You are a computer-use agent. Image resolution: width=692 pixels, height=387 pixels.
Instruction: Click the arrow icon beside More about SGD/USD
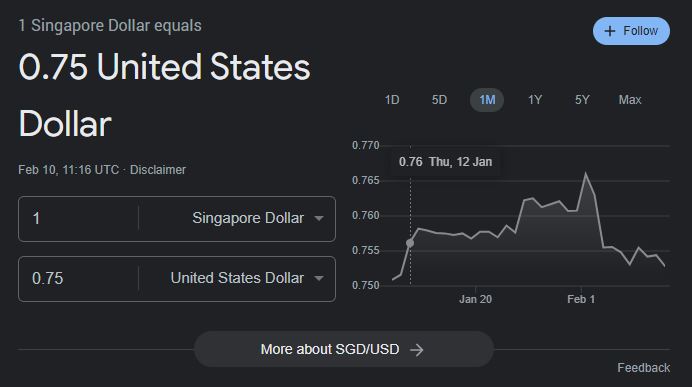click(416, 350)
